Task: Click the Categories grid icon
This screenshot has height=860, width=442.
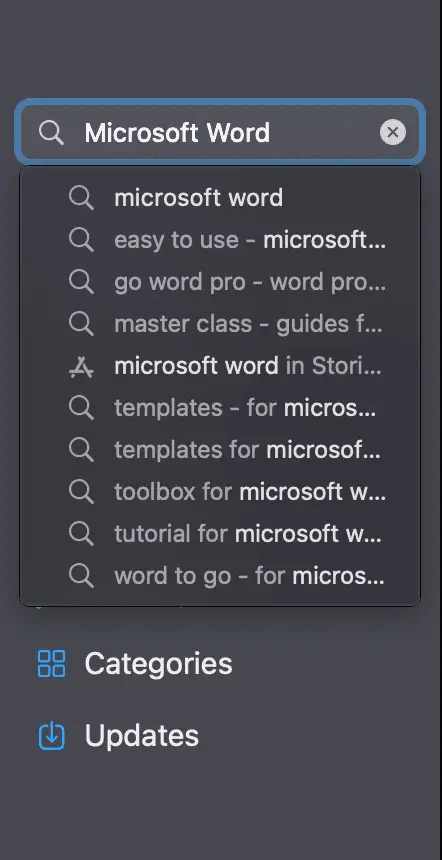Action: click(x=52, y=664)
